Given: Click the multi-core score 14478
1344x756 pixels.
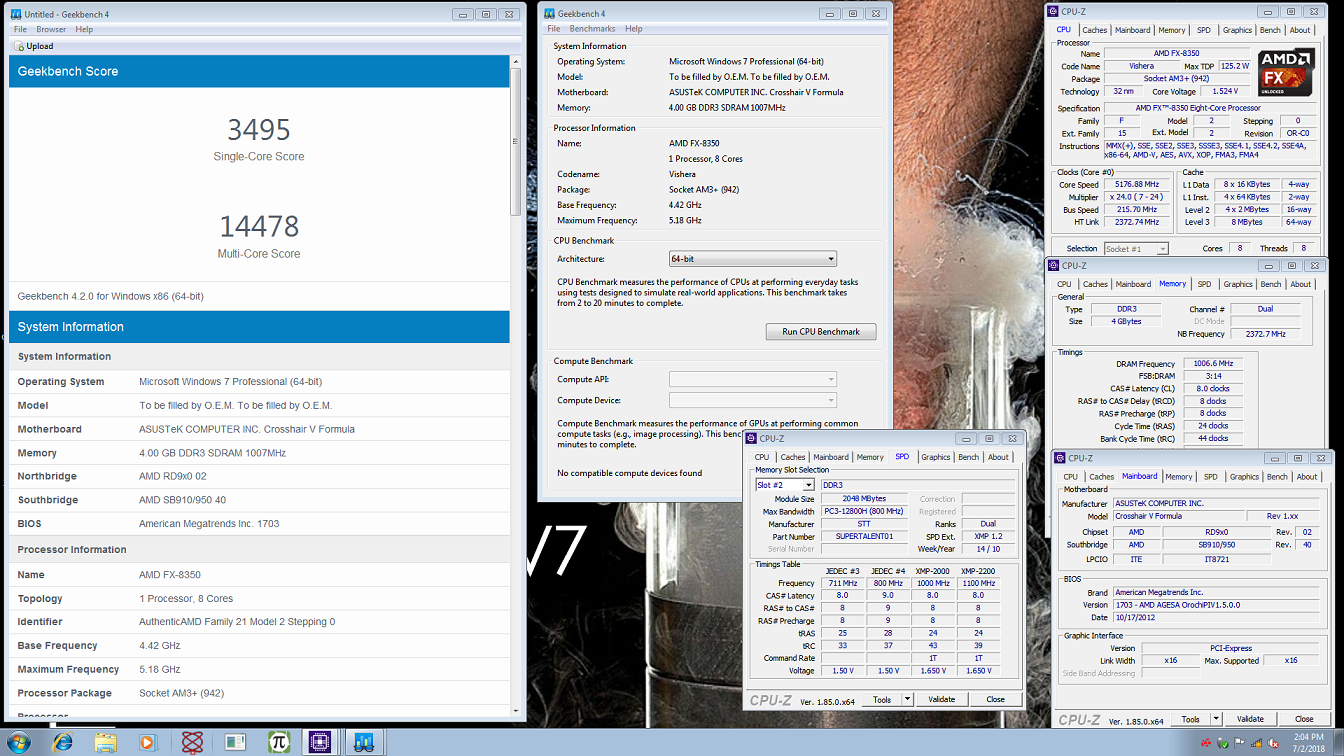Looking at the screenshot, I should tap(258, 226).
